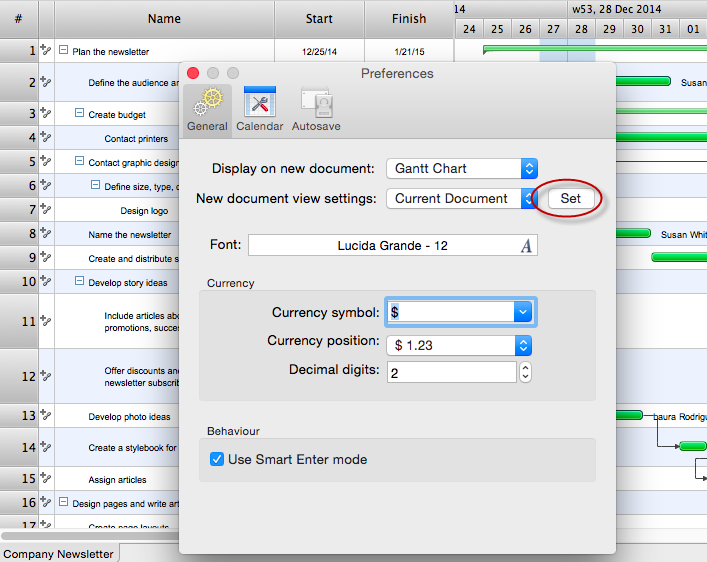
Task: Collapse the Develop story ideas group
Action: click(x=79, y=281)
